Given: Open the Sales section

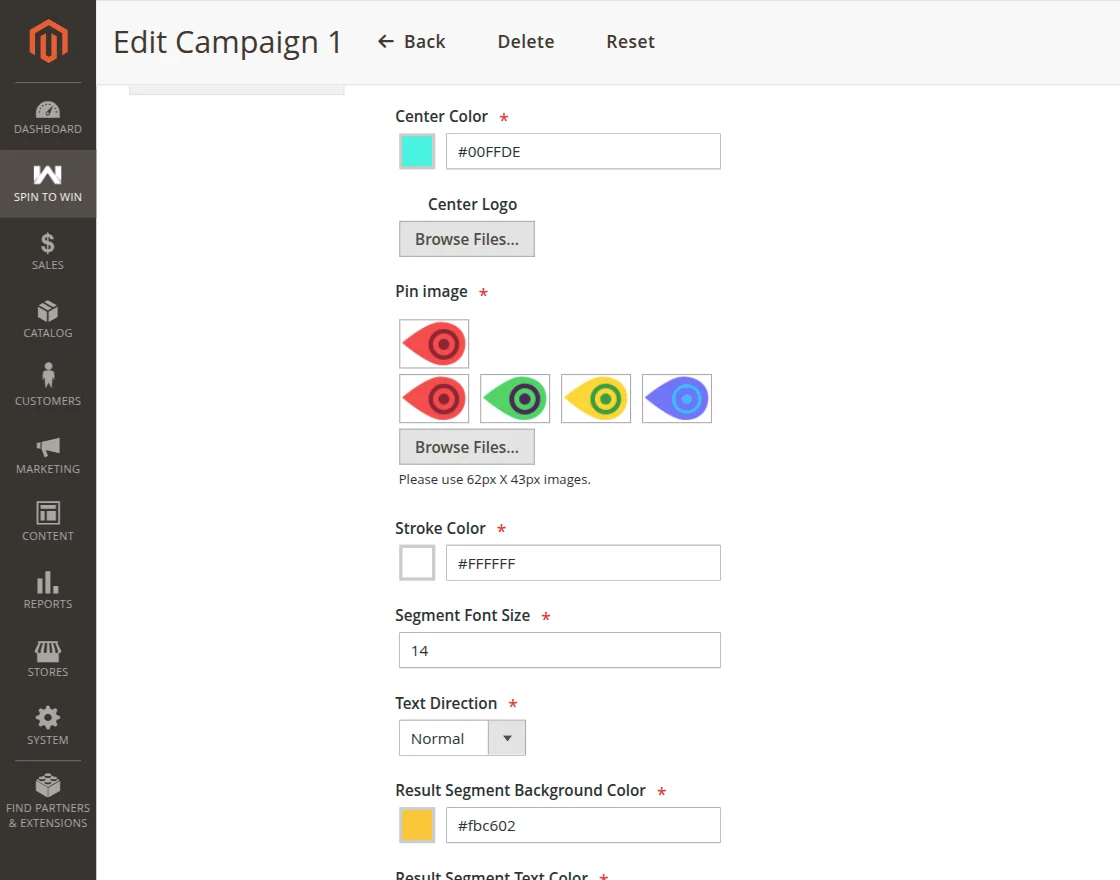Looking at the screenshot, I should pyautogui.click(x=47, y=250).
